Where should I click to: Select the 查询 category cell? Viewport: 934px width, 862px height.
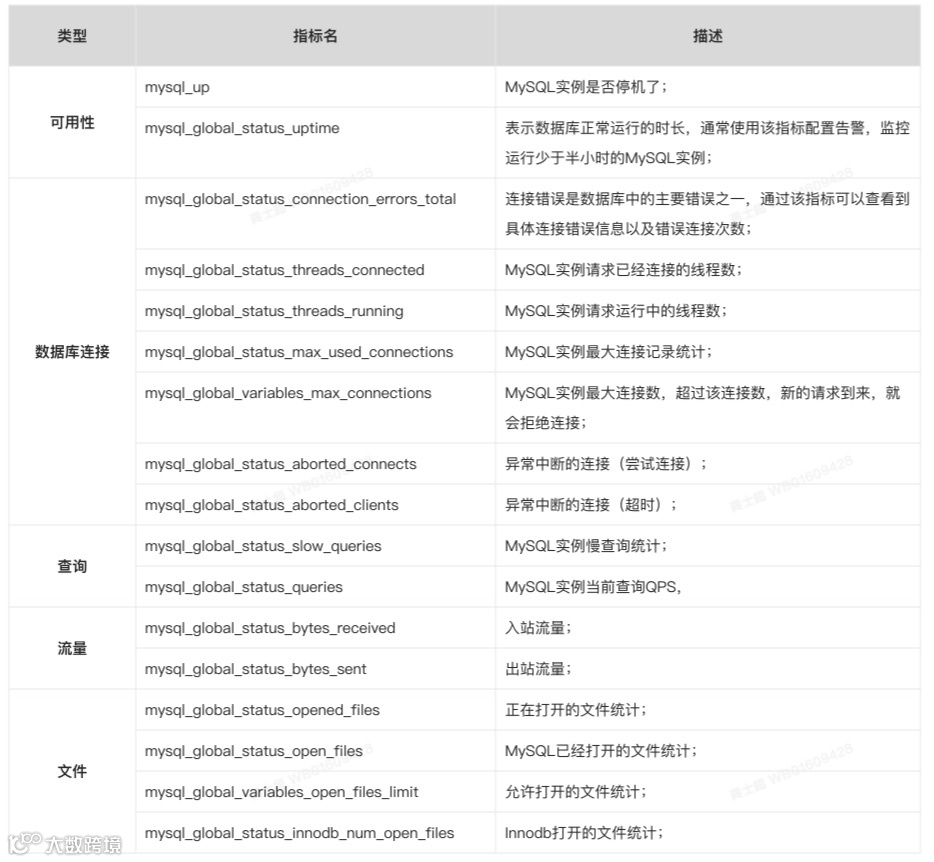[x=72, y=567]
